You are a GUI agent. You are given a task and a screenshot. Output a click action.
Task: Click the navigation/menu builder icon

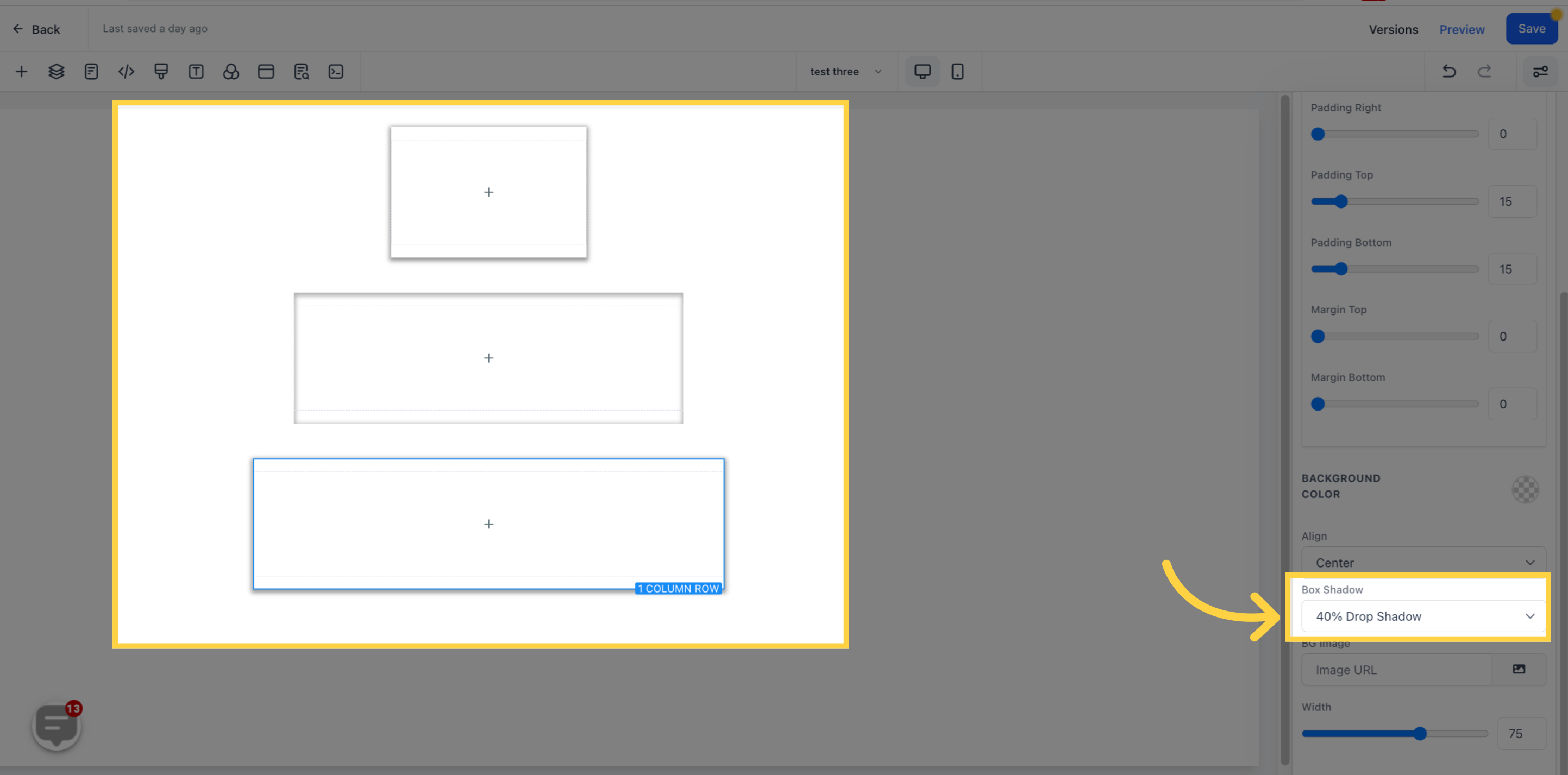(265, 71)
